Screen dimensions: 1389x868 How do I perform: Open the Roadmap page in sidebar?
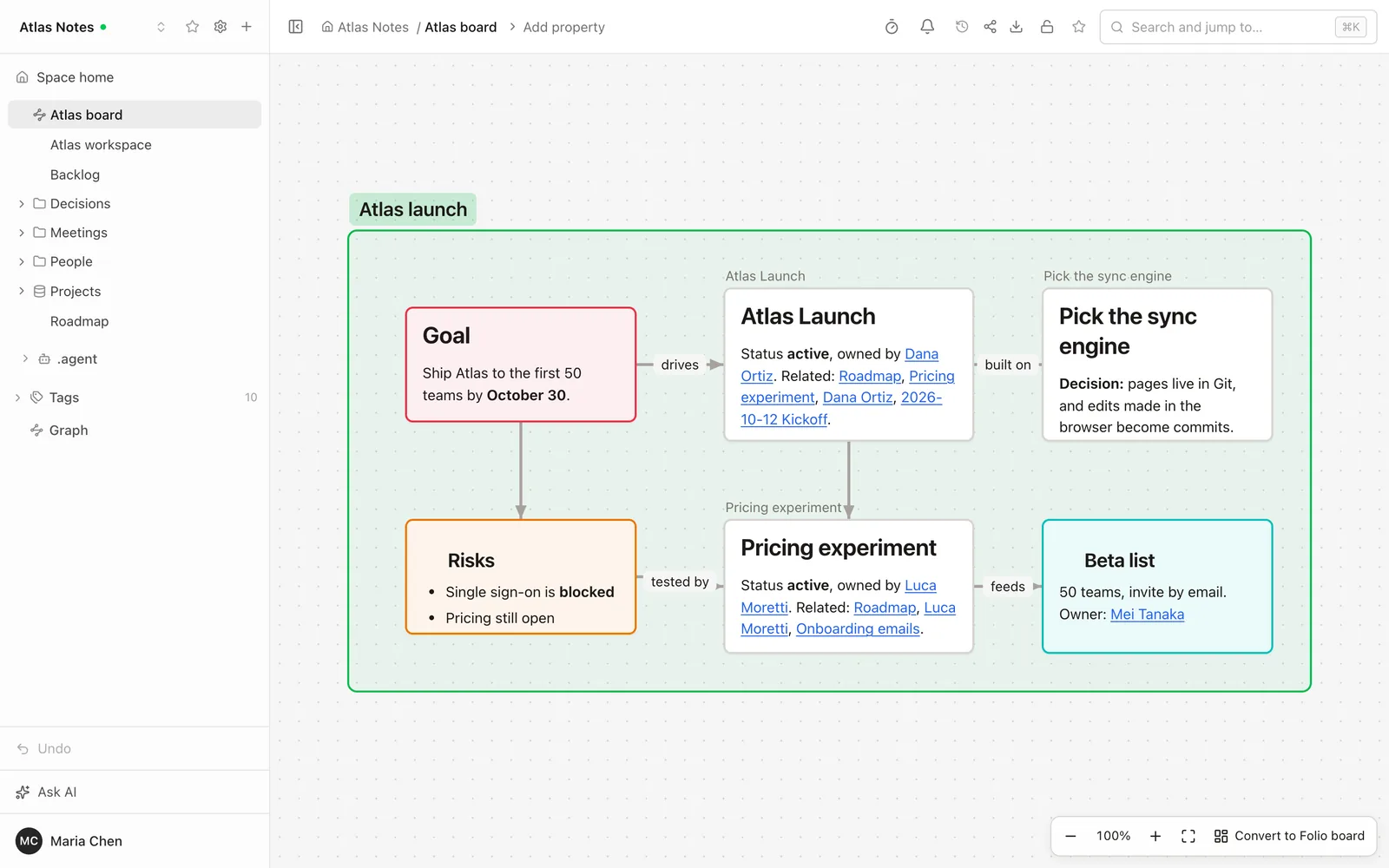click(135, 321)
